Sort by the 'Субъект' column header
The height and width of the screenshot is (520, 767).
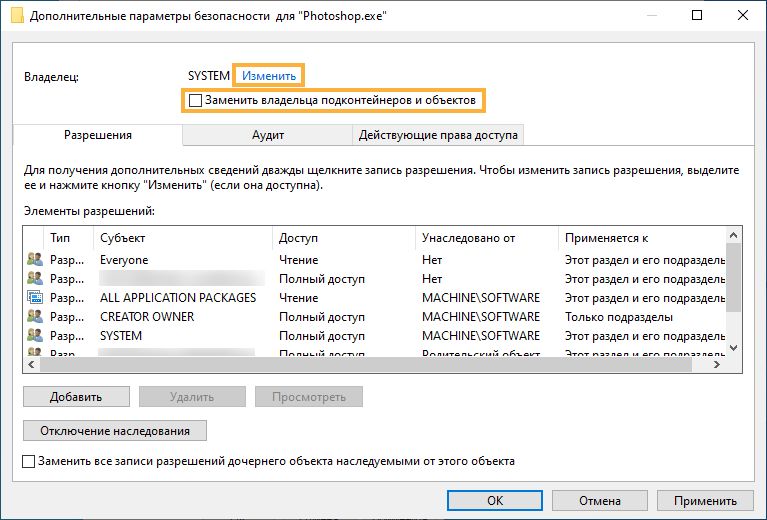click(x=182, y=238)
